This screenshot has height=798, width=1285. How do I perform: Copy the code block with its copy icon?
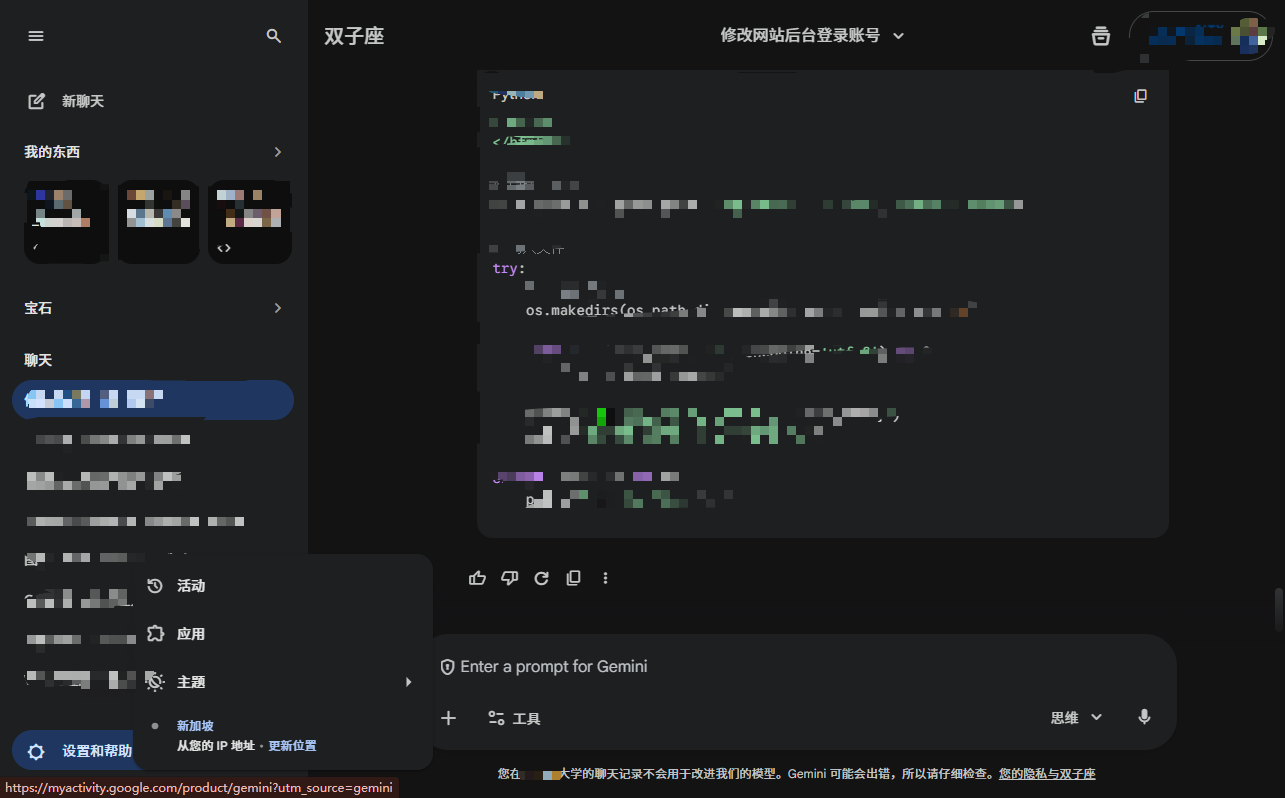tap(1141, 96)
